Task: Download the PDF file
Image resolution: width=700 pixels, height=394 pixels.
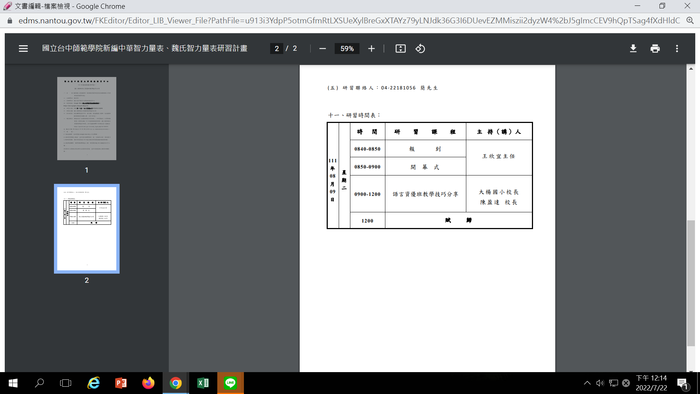Action: coord(633,49)
